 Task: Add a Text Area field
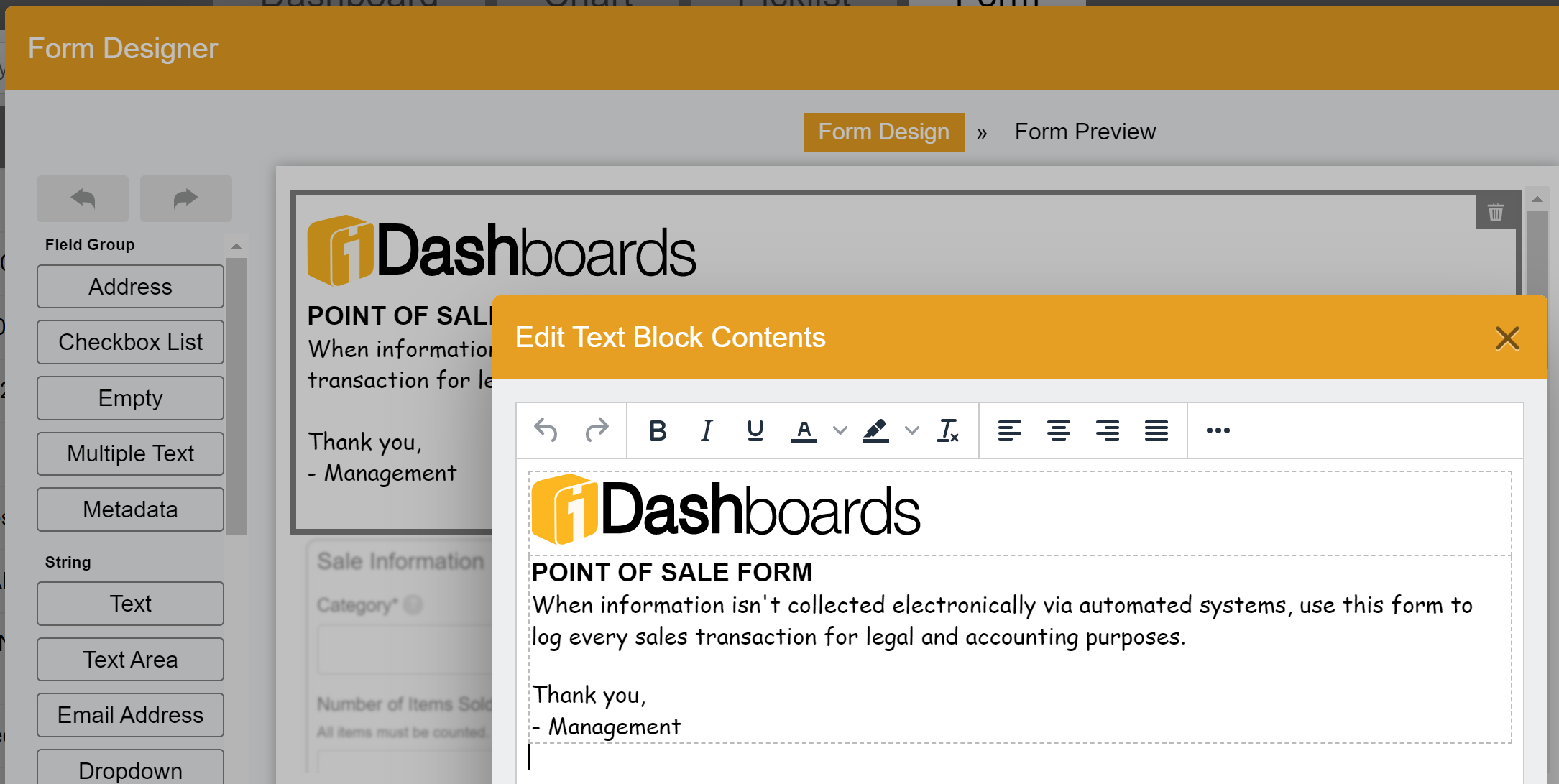click(x=130, y=659)
